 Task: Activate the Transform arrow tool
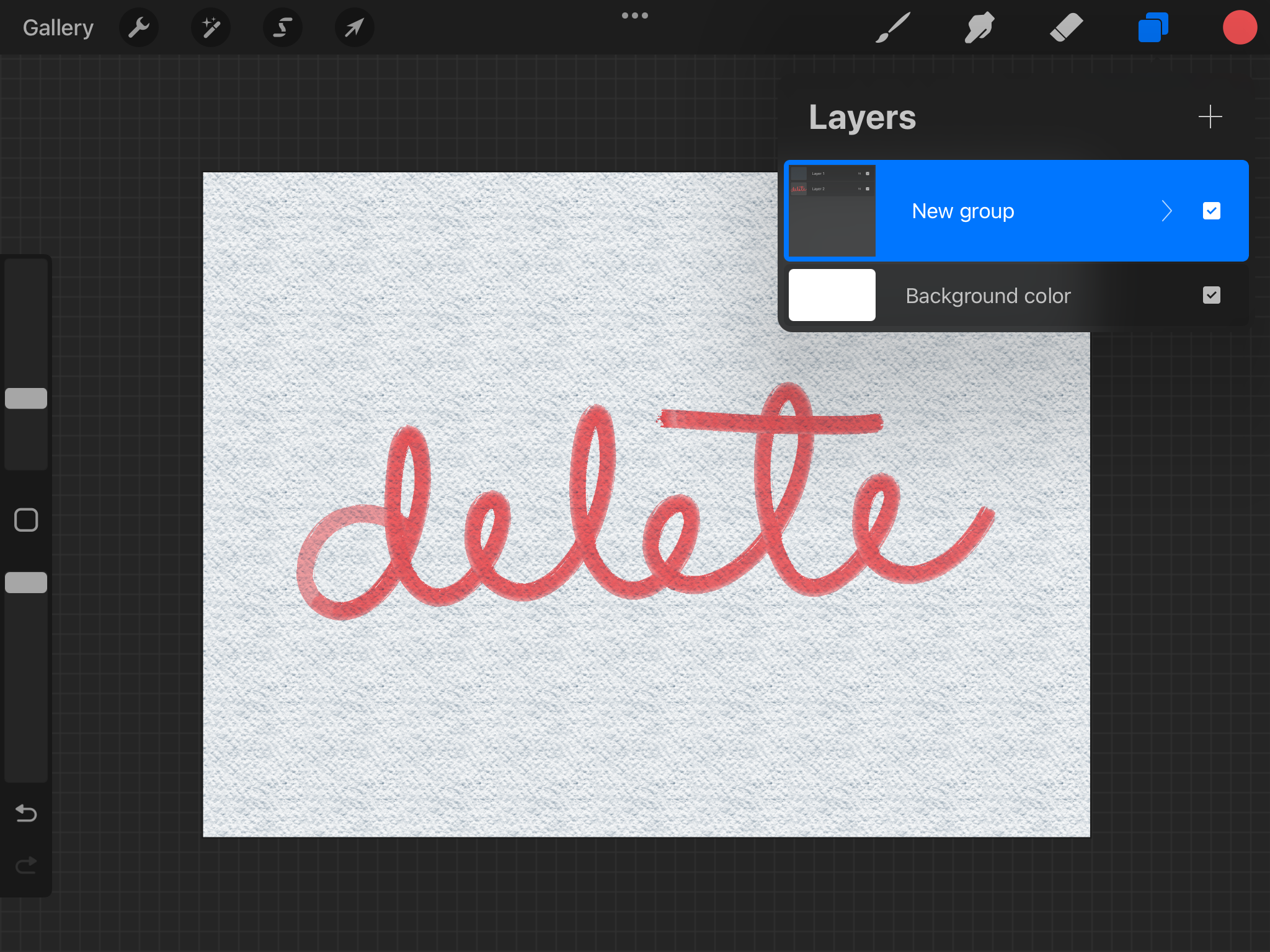tap(354, 27)
